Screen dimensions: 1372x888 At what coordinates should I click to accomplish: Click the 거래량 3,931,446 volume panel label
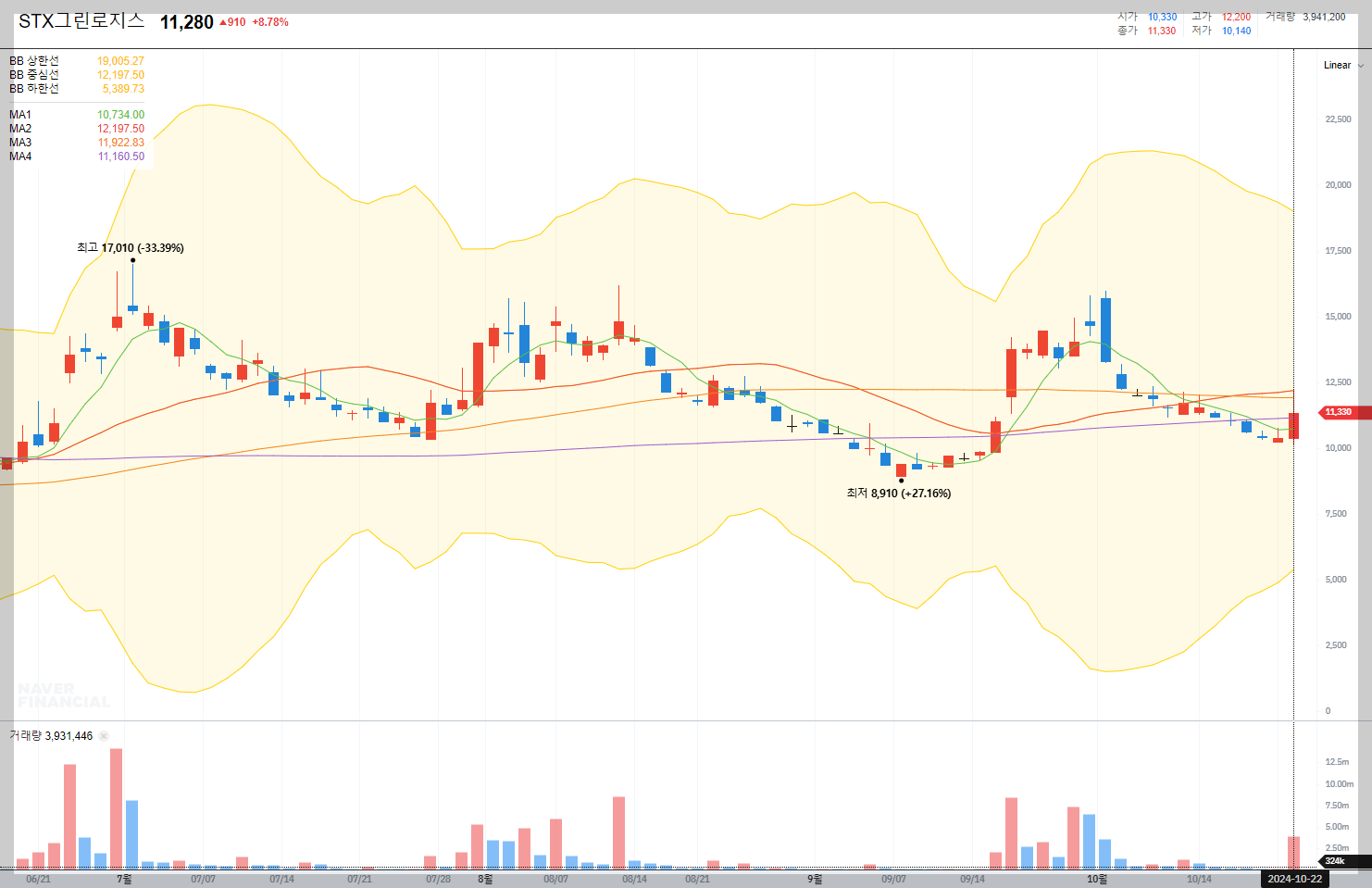pos(51,736)
